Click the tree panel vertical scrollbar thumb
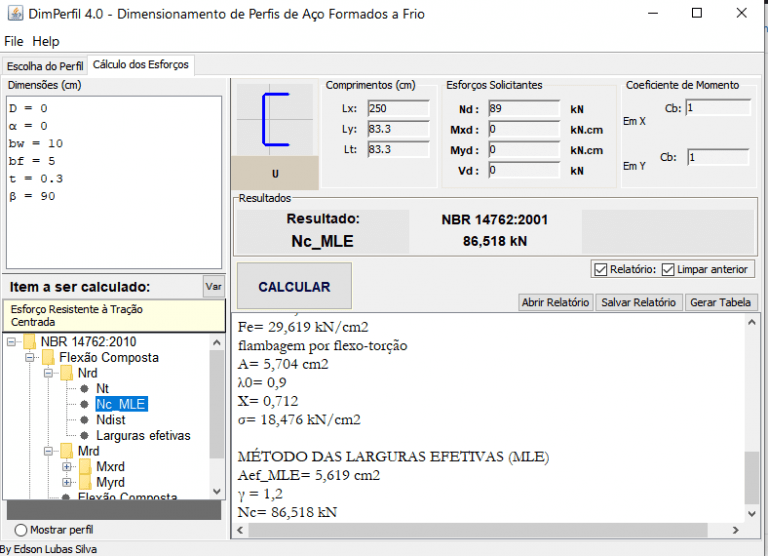Viewport: 768px width, 556px height. point(216,404)
